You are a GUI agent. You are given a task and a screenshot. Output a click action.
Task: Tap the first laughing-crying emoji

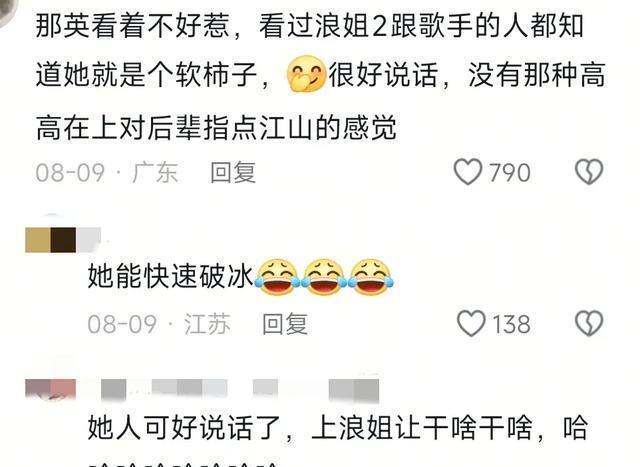click(278, 277)
